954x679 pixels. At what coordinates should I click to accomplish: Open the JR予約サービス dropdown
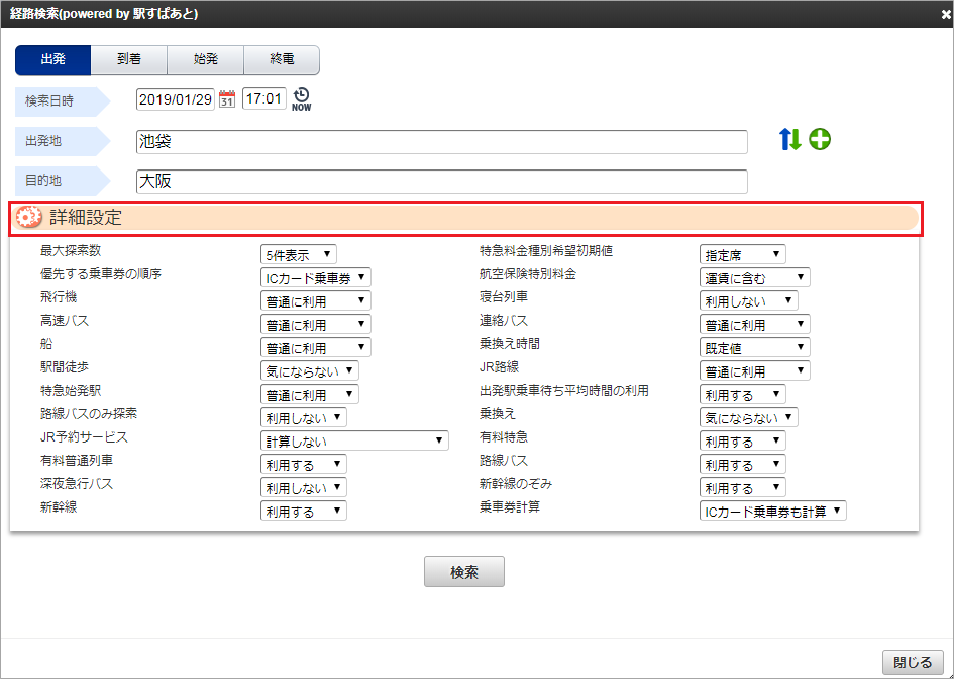354,440
